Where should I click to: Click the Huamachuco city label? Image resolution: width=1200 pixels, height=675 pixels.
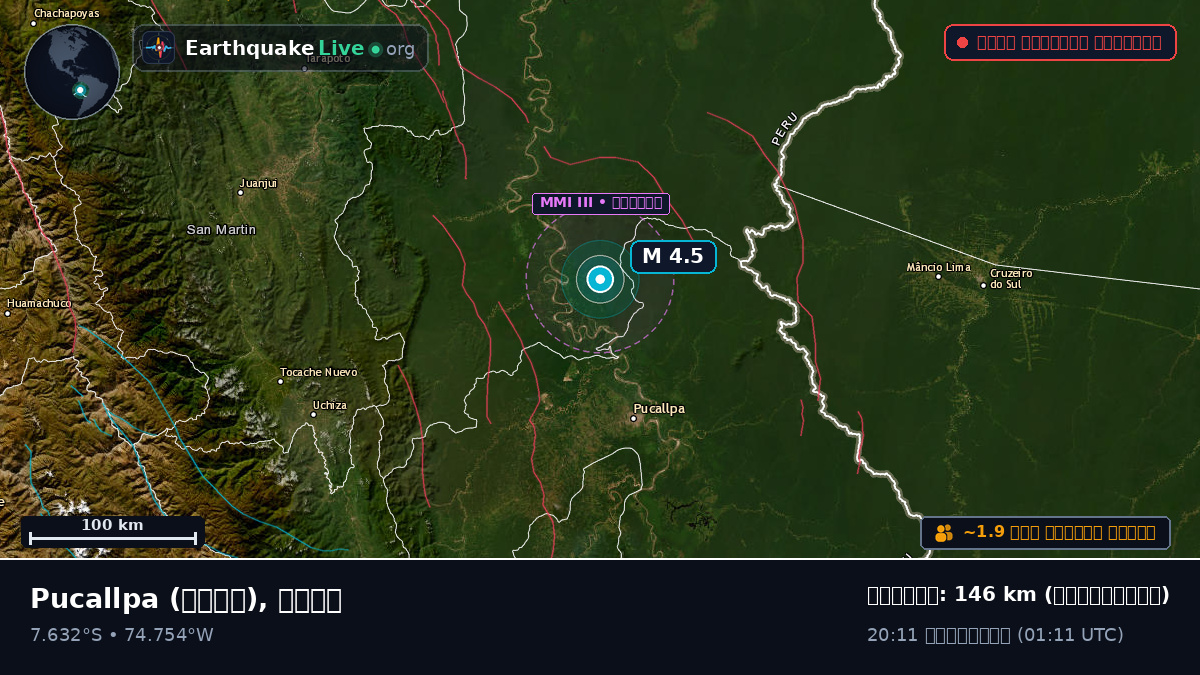[x=40, y=303]
